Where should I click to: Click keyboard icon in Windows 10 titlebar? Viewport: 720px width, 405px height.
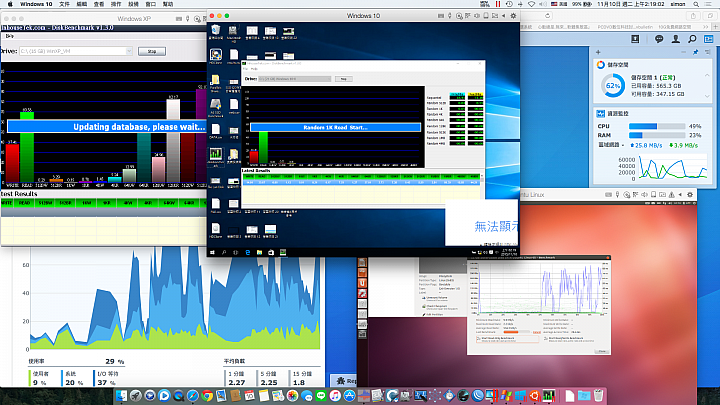click(x=441, y=16)
